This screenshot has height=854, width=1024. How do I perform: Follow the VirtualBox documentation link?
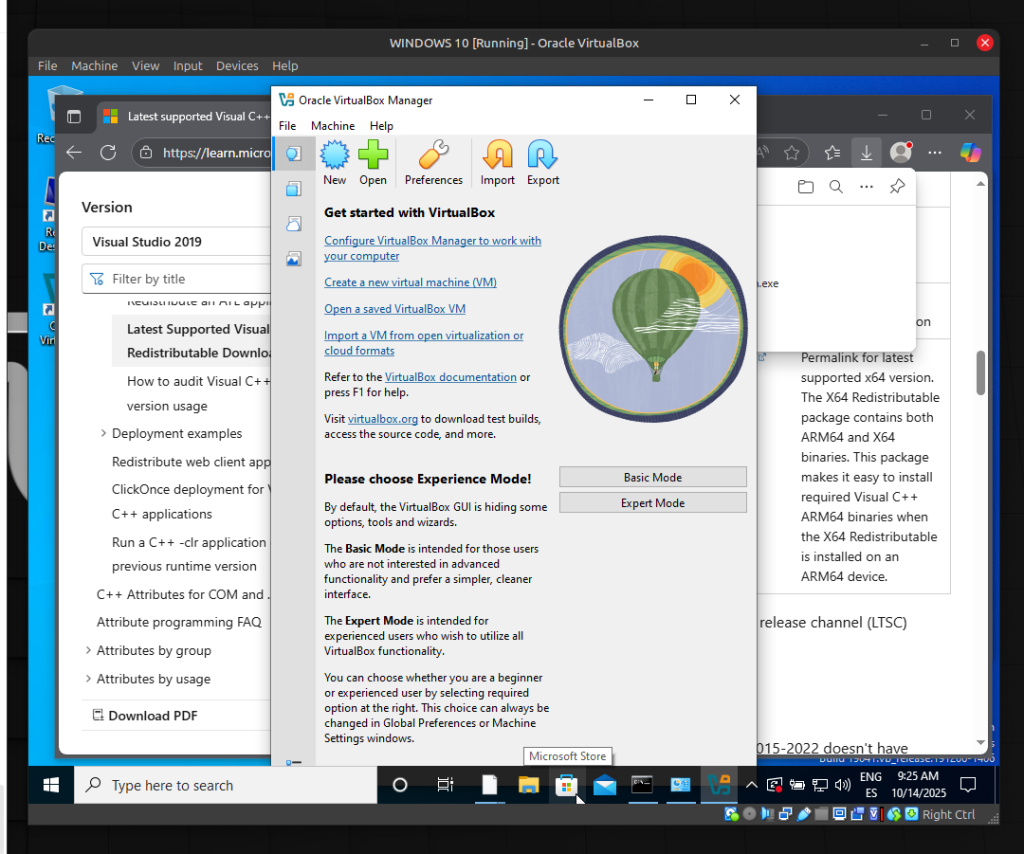pos(450,377)
